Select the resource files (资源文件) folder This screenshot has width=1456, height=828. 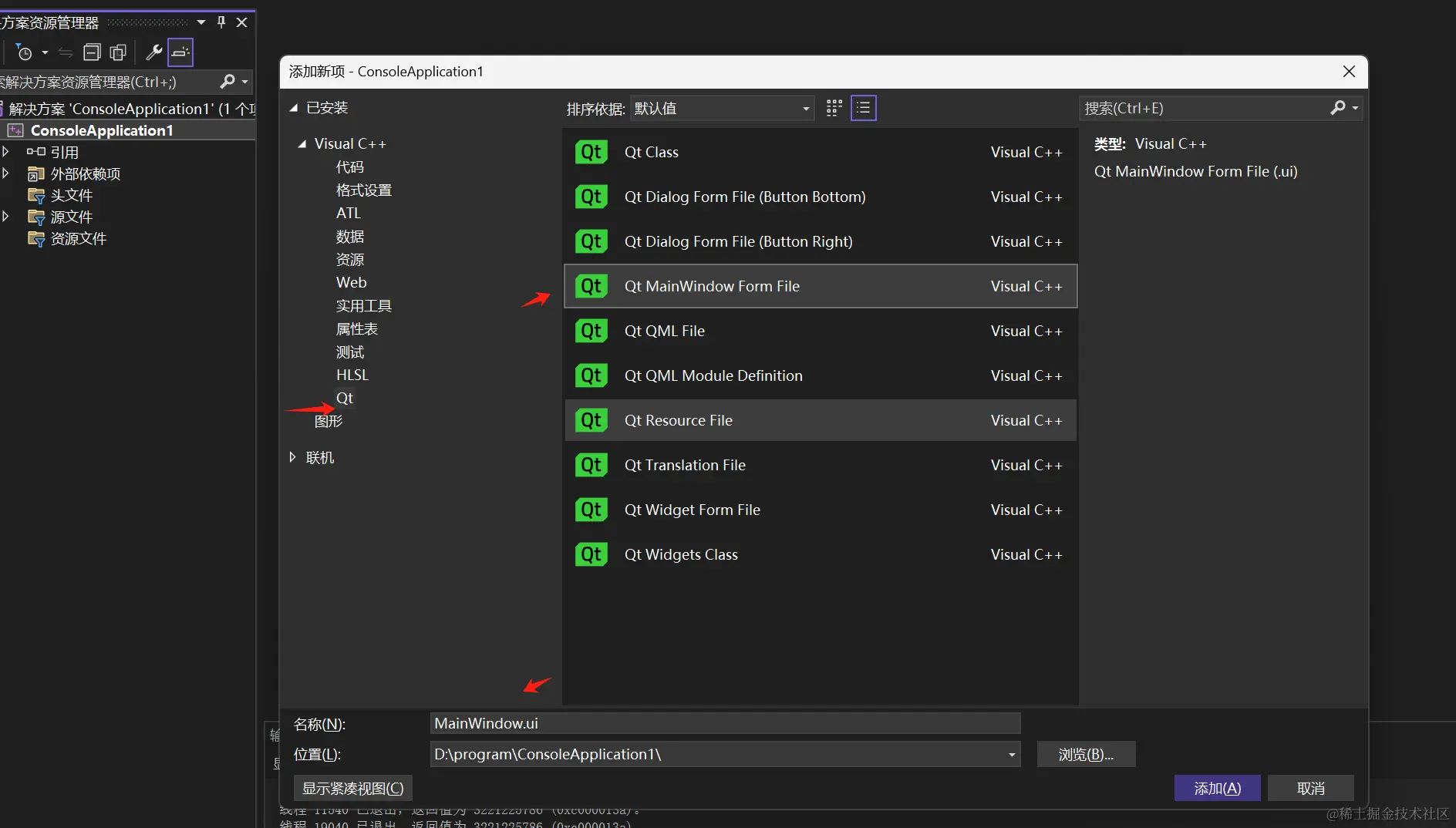tap(78, 238)
